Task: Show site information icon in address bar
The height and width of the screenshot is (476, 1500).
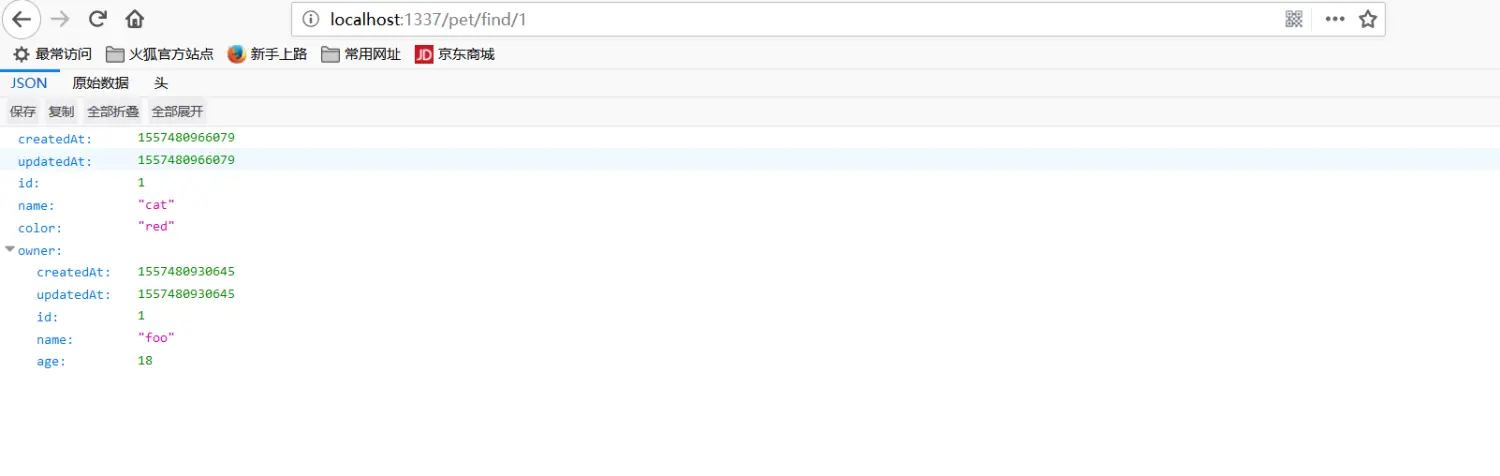Action: [x=311, y=19]
